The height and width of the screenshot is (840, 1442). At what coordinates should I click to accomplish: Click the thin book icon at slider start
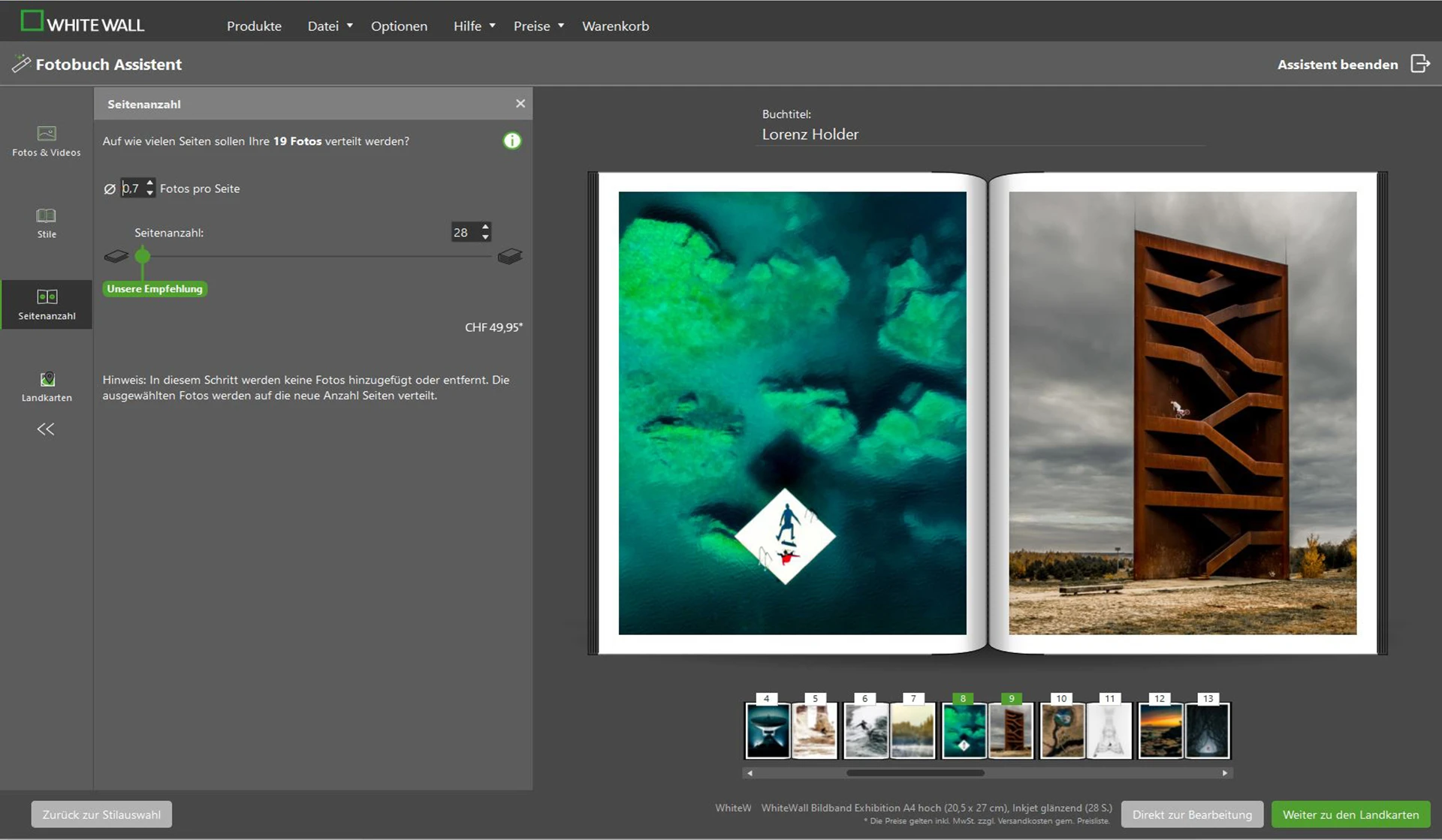pyautogui.click(x=116, y=257)
